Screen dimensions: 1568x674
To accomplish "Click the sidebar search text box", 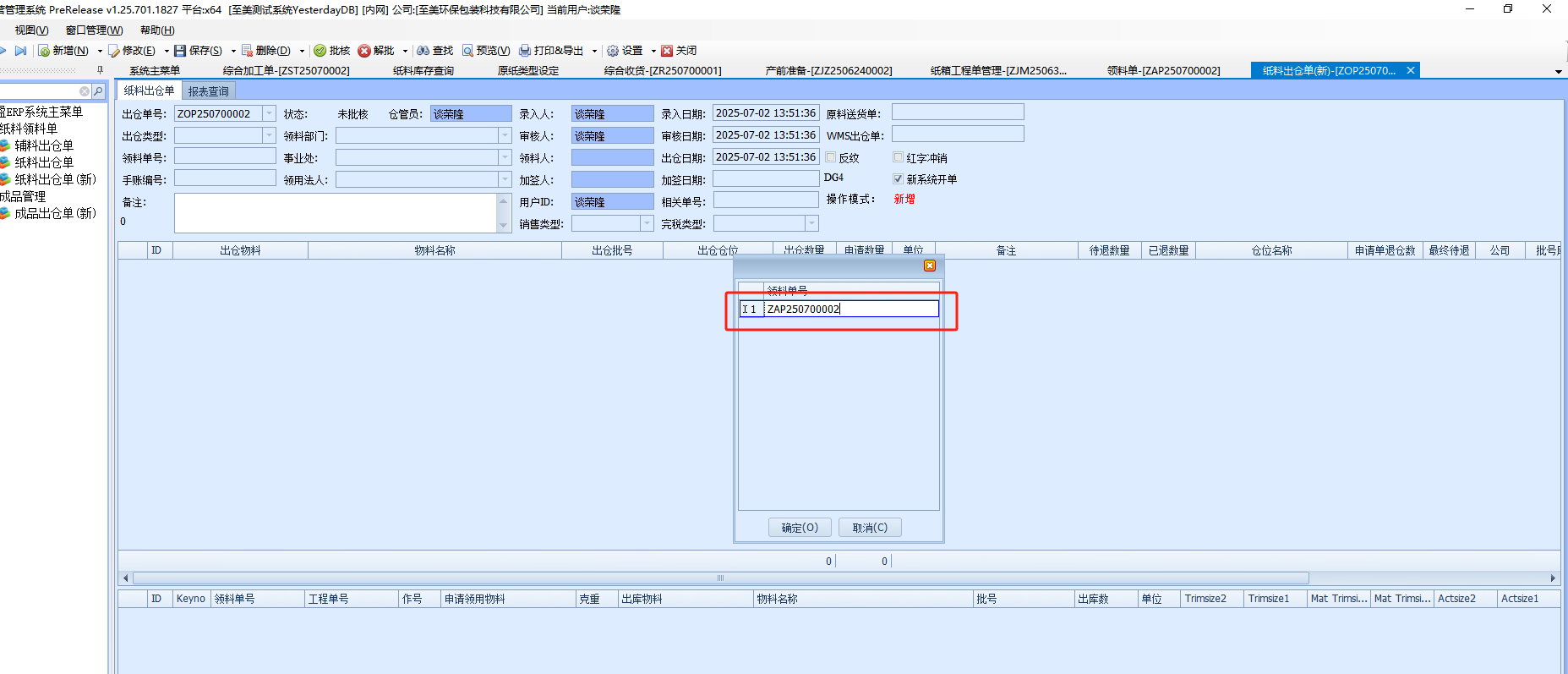I will (x=39, y=90).
